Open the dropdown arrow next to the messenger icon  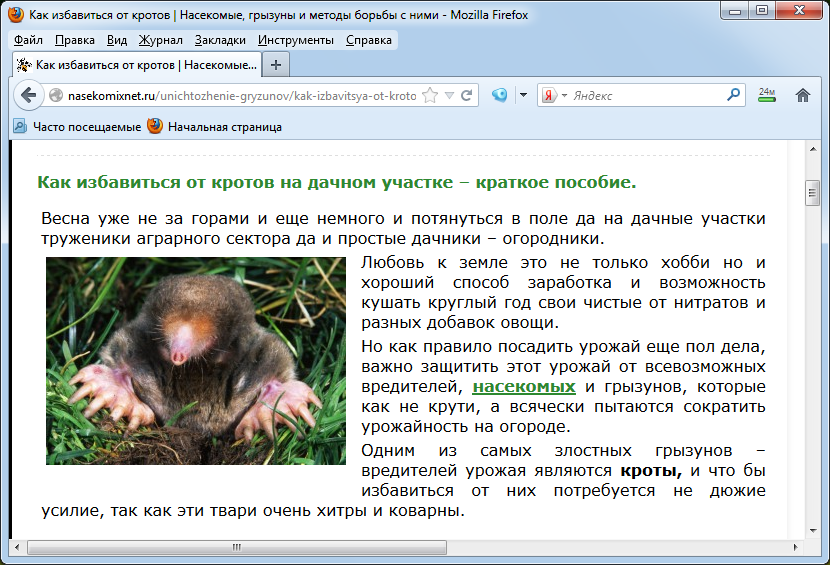click(522, 96)
